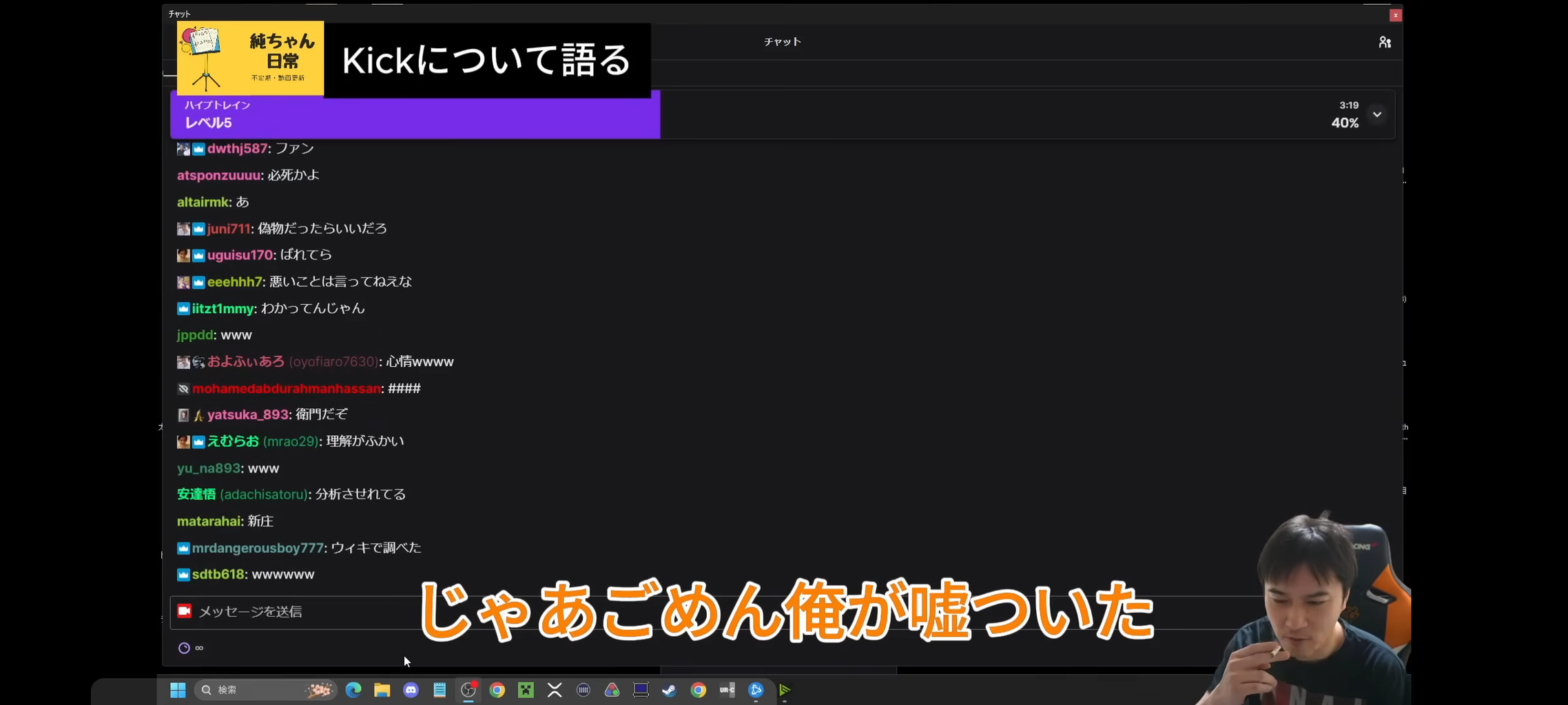The height and width of the screenshot is (705, 1568).
Task: Click the Hype Train 40% progress value
Action: (1345, 123)
